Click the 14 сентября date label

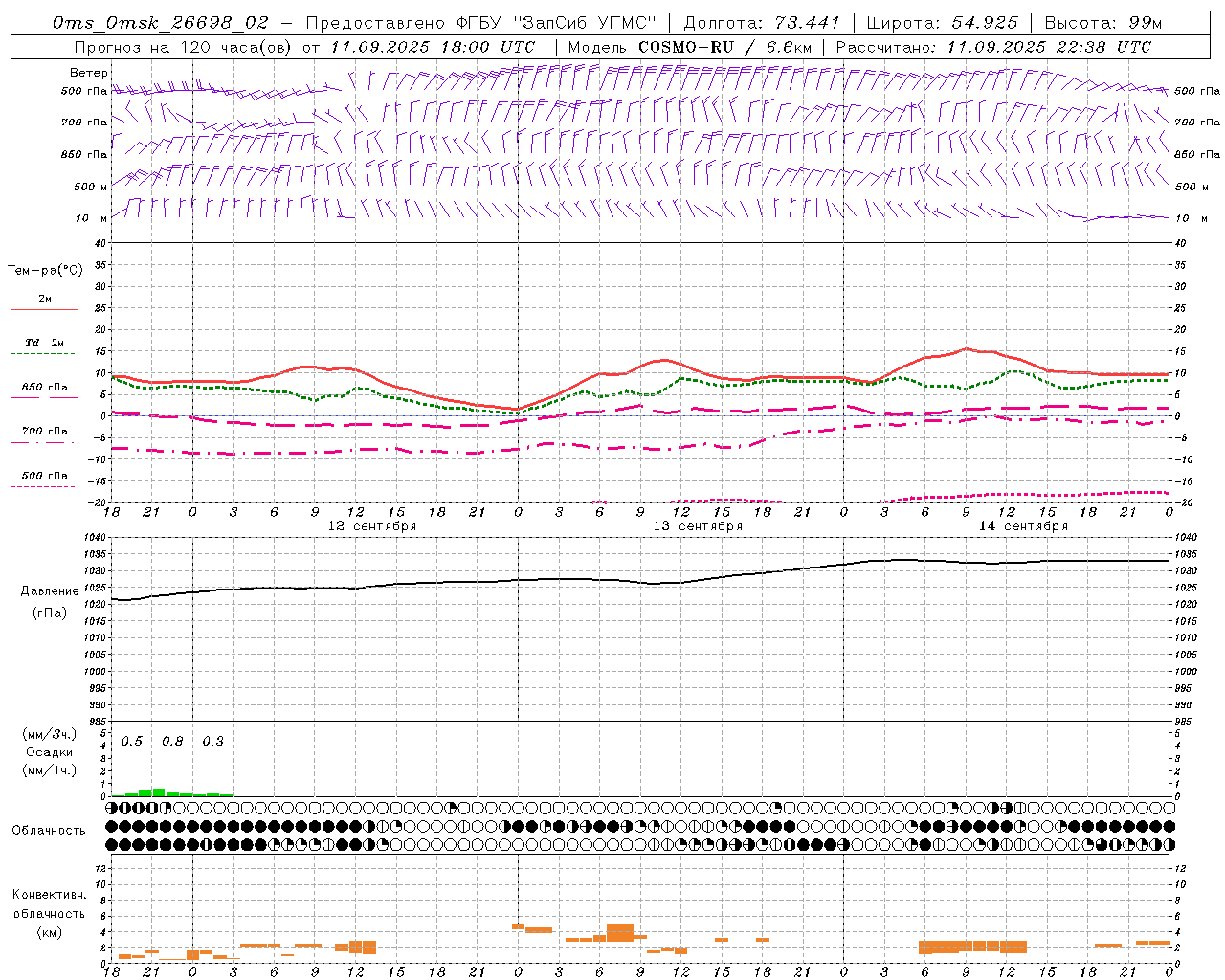click(1023, 526)
